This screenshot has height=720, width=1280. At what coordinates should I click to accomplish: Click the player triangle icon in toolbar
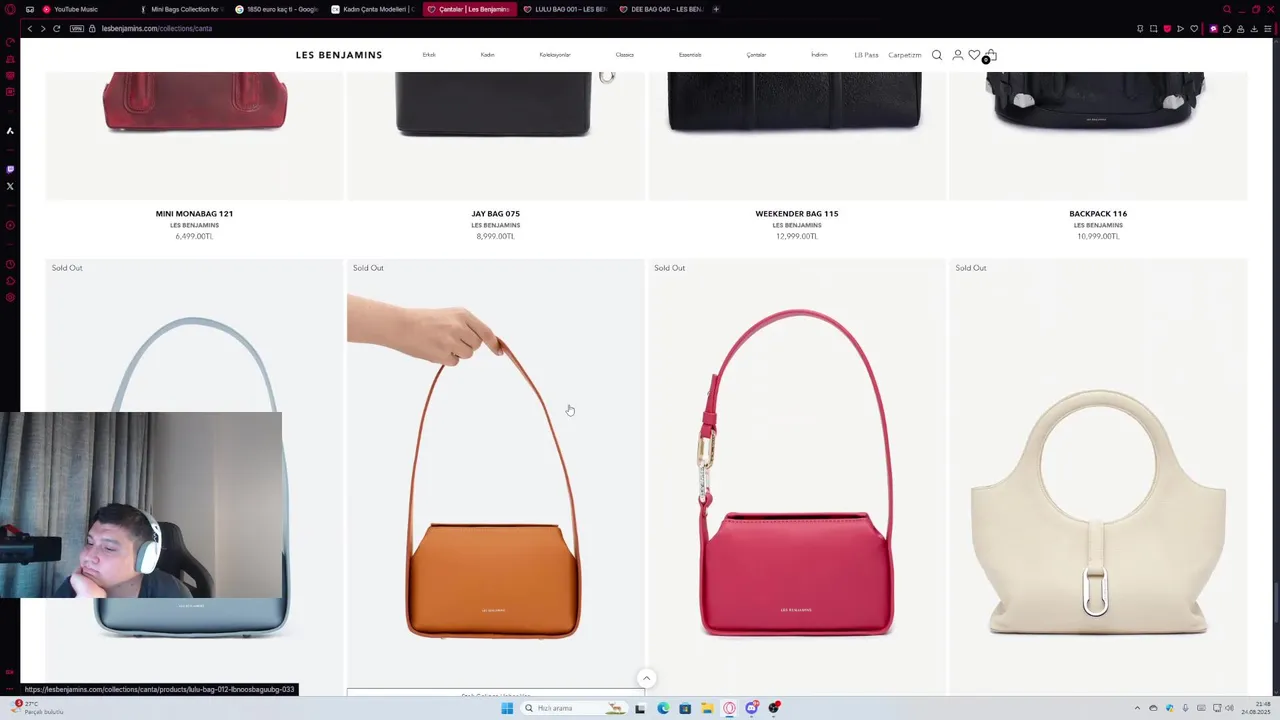pos(1180,29)
